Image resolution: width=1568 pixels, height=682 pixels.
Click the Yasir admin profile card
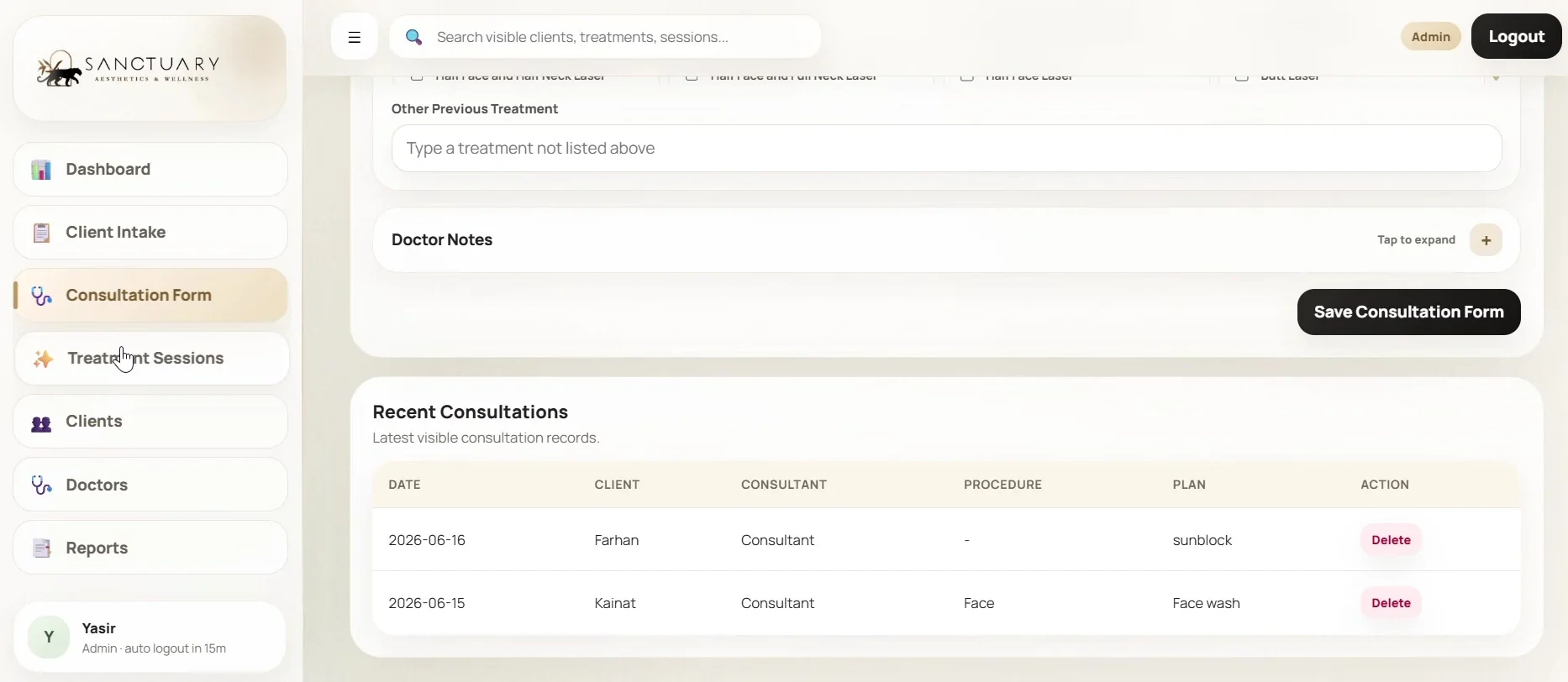click(150, 637)
